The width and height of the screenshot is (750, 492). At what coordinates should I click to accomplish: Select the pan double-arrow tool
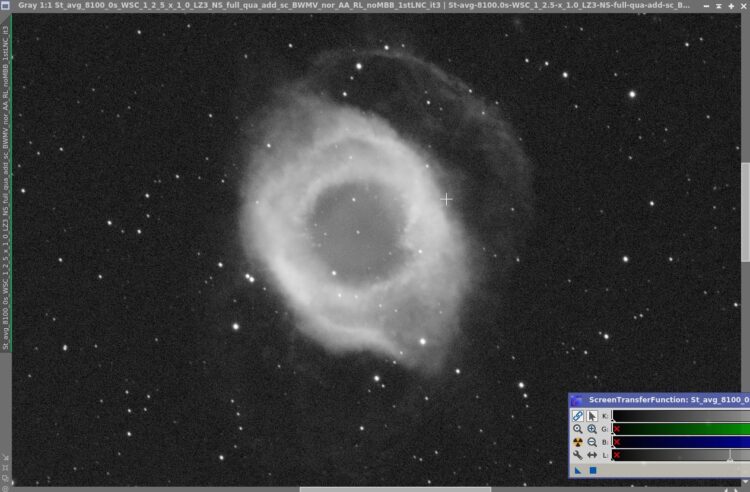coord(592,455)
